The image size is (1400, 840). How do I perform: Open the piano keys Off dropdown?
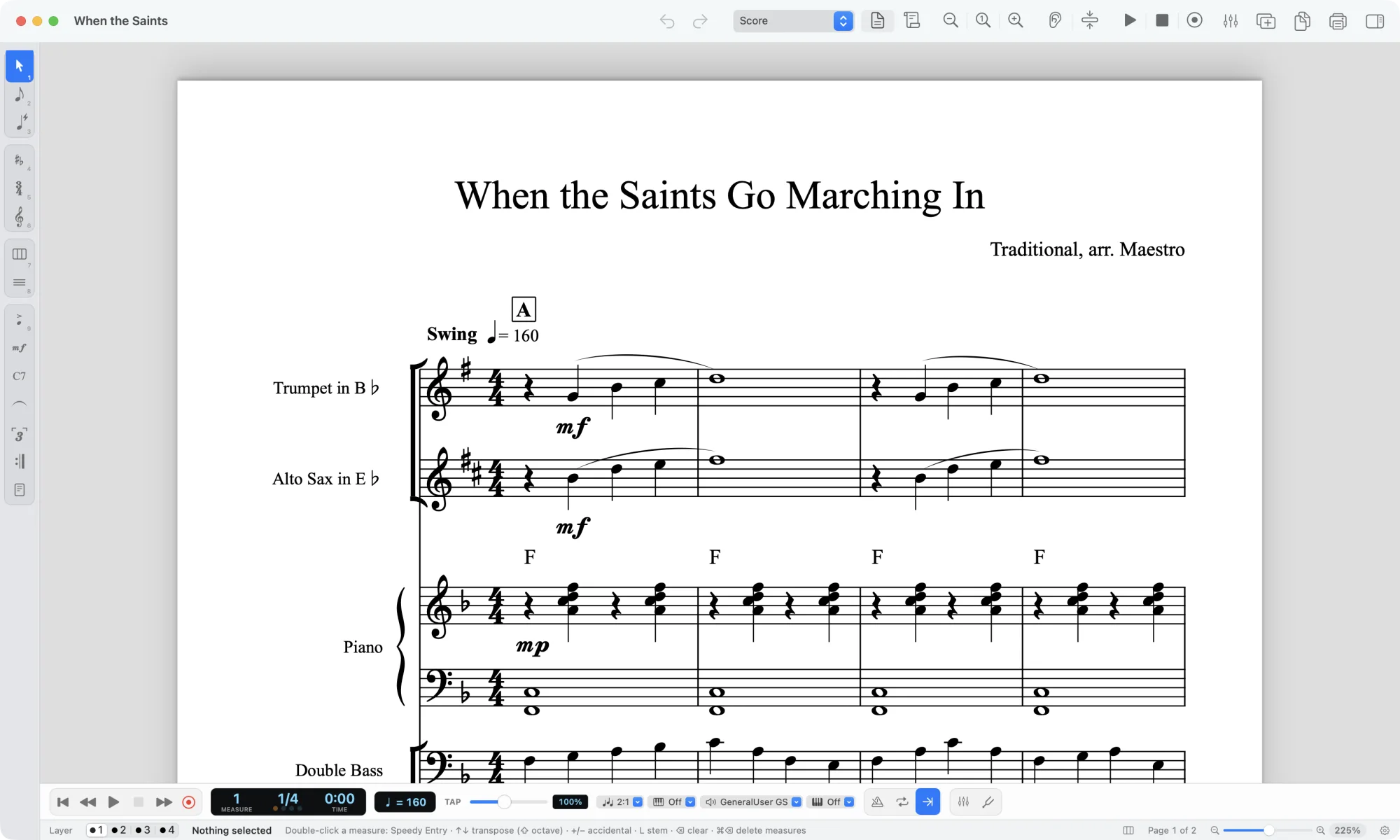[832, 802]
